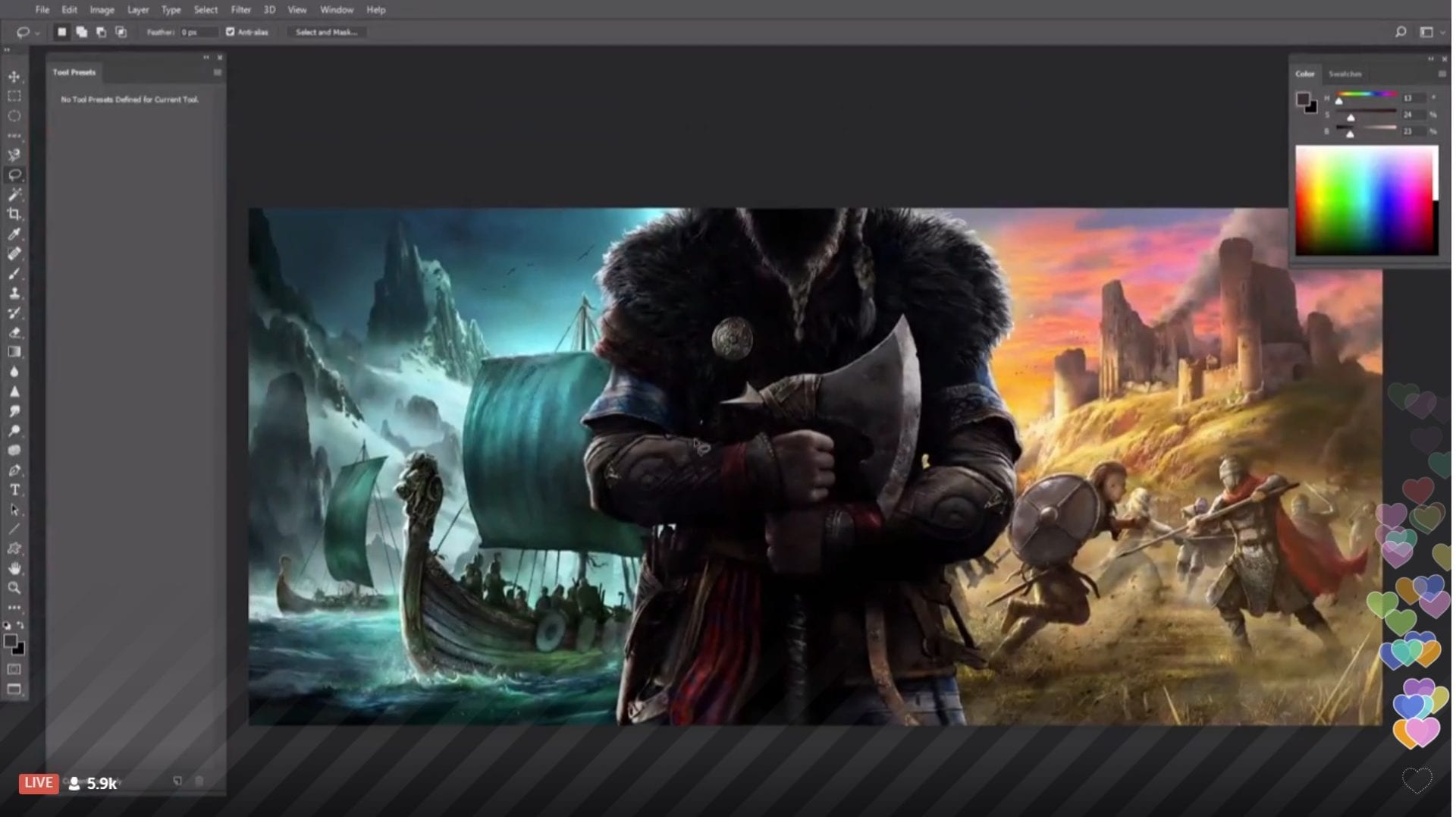Click the search magnifier icon top right
Screen dimensions: 1456x817
pos(1400,32)
